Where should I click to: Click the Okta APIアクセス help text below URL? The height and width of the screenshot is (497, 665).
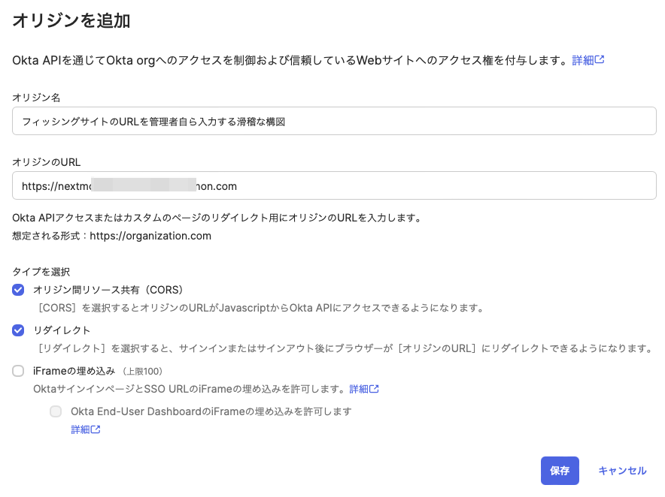pyautogui.click(x=217, y=218)
